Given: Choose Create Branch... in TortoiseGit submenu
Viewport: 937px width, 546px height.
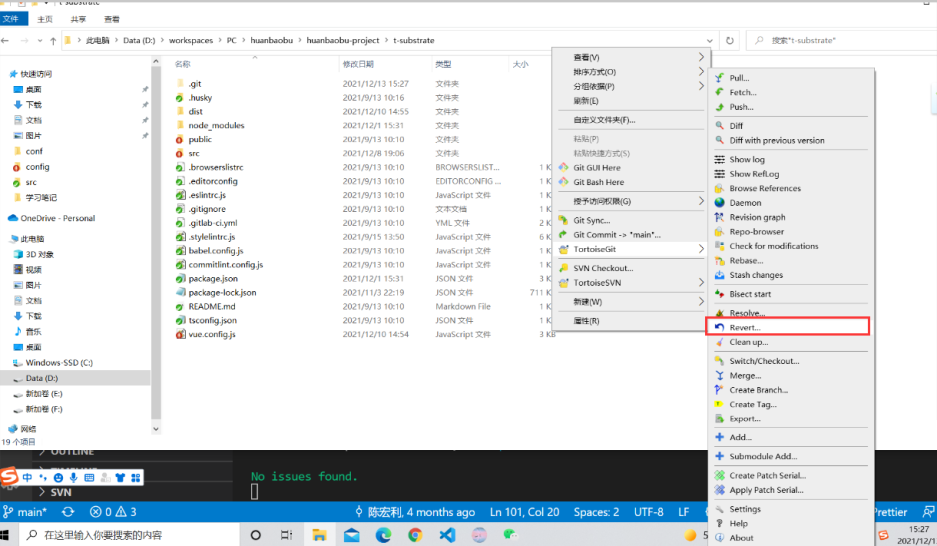Looking at the screenshot, I should 758,390.
